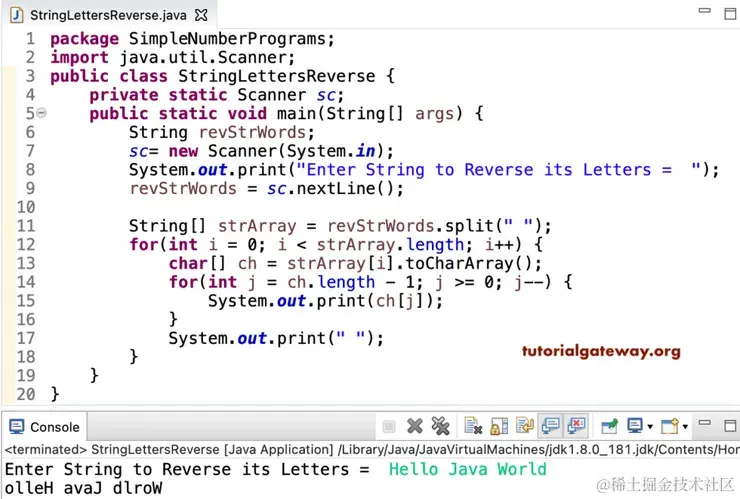Expand dropdown arrow beside Open Console icon

[685, 427]
